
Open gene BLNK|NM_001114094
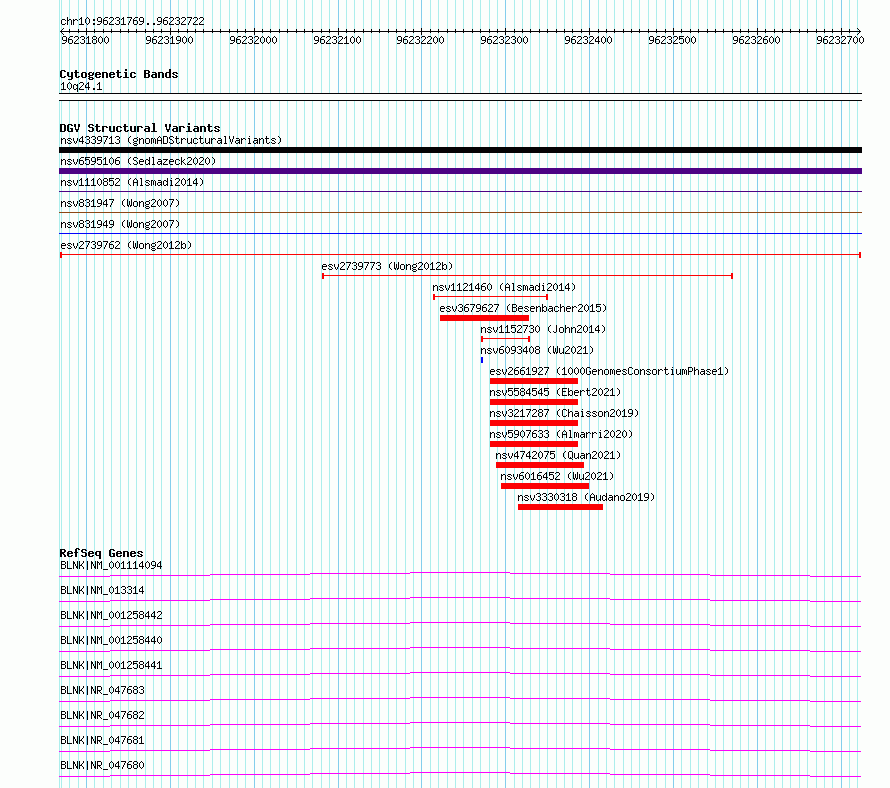pos(111,565)
